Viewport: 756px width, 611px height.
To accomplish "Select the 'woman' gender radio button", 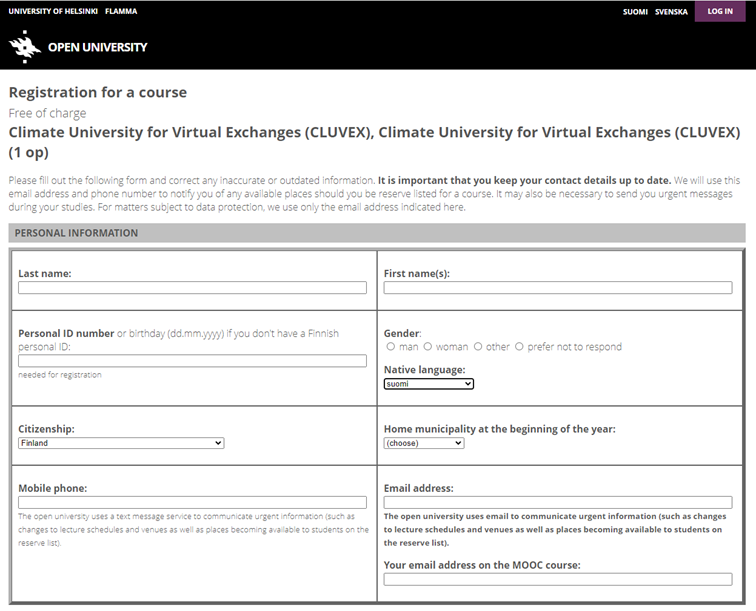I will [428, 347].
